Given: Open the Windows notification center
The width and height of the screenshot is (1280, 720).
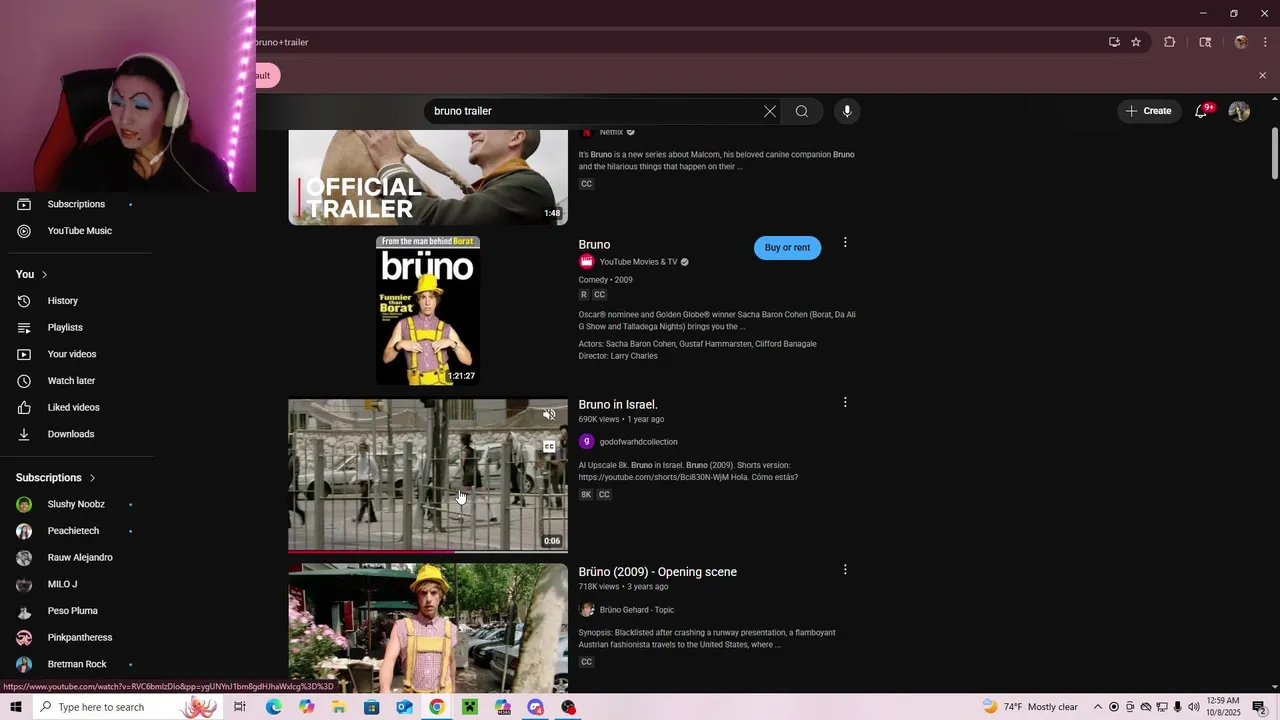Looking at the screenshot, I should coord(1259,707).
